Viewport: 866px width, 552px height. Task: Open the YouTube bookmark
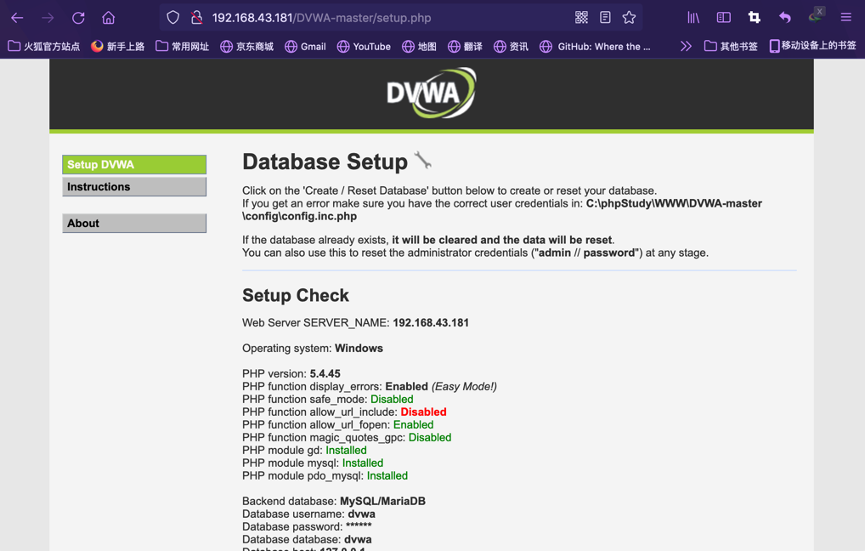tap(364, 46)
